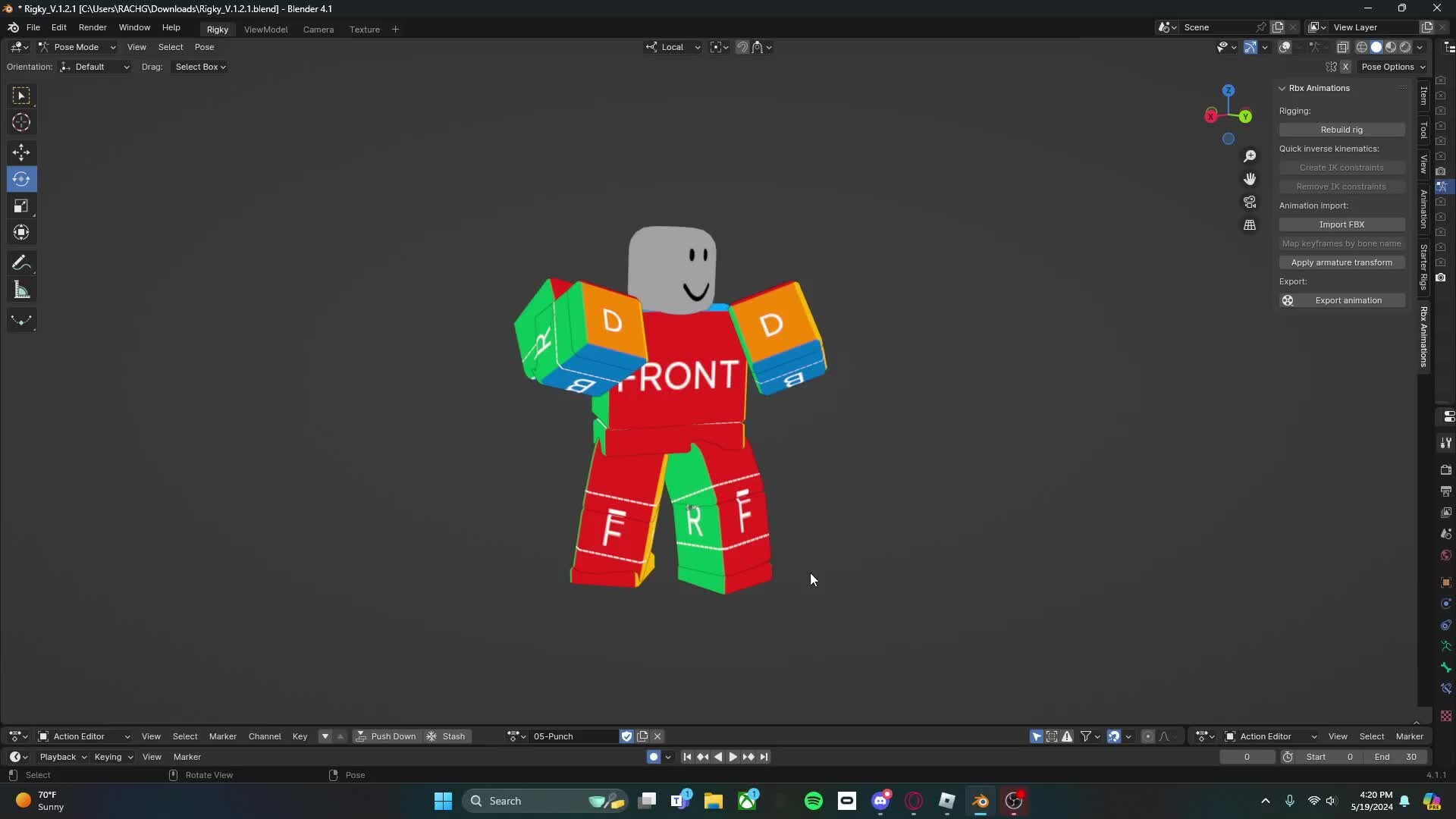
Task: Click Export animation button
Action: coord(1341,300)
